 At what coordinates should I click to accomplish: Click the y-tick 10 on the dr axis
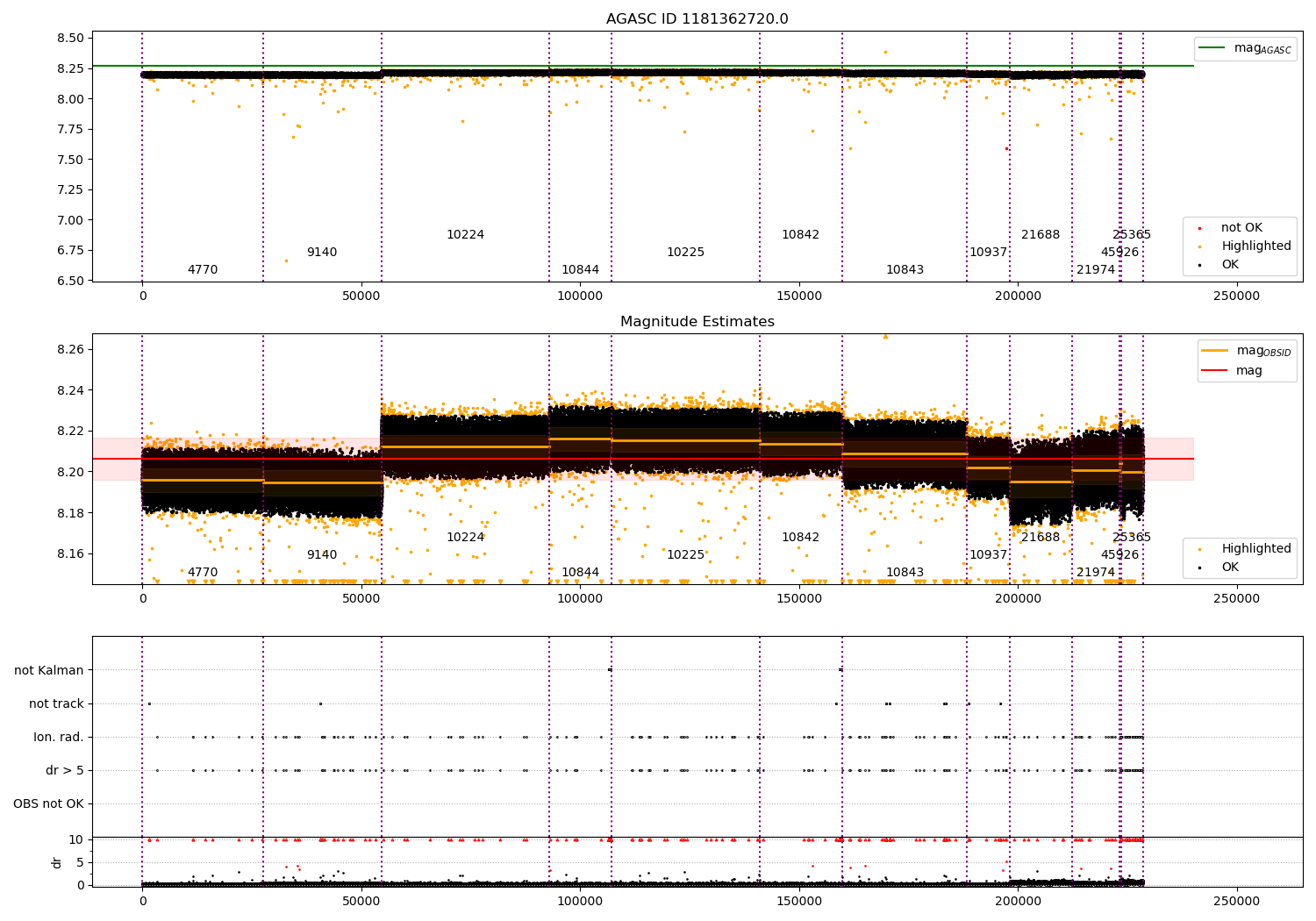76,839
